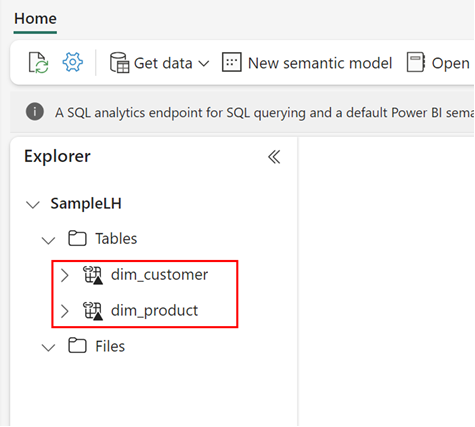Collapse the SampleLH node chevron

(33, 204)
